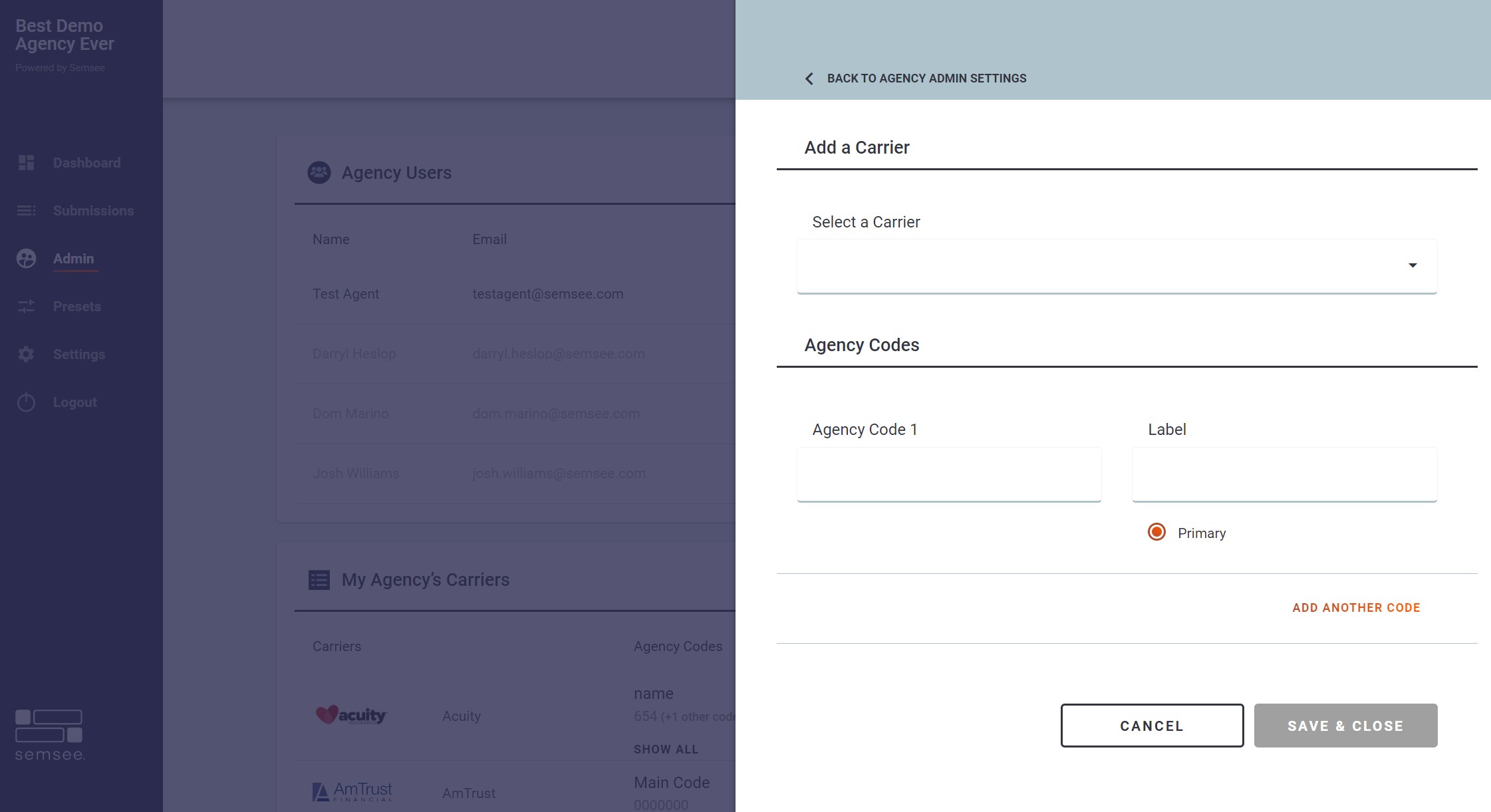Click the My Agency's Carriers list icon
This screenshot has height=812, width=1491.
(x=319, y=580)
